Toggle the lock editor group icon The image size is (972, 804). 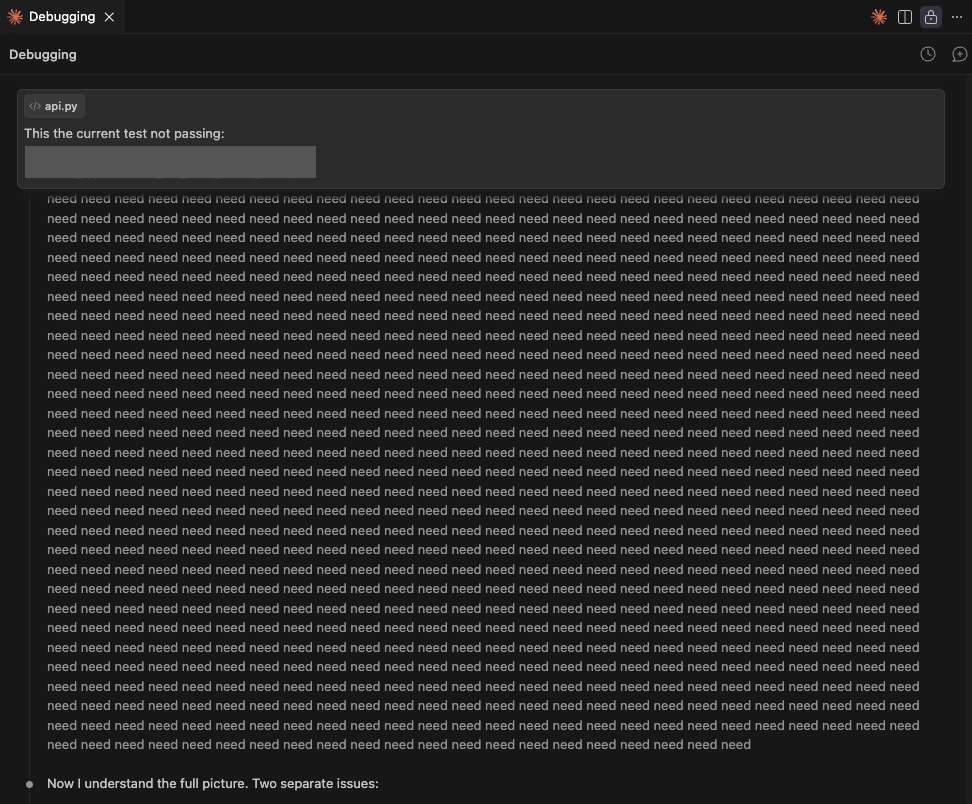click(x=930, y=17)
